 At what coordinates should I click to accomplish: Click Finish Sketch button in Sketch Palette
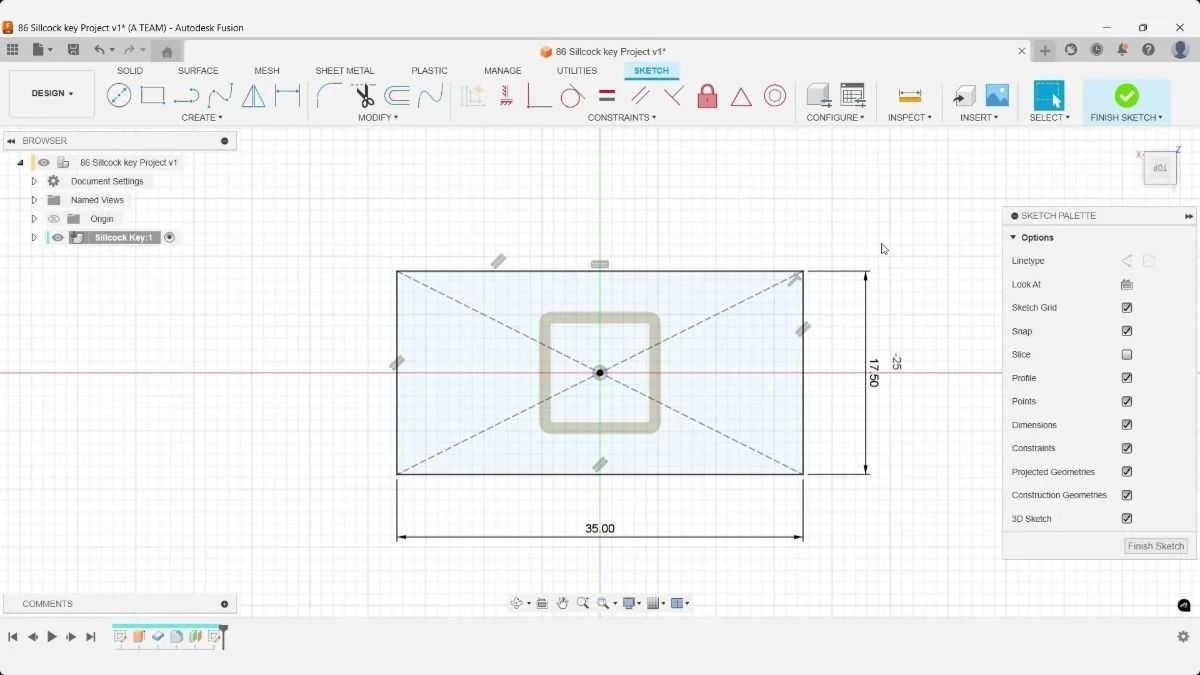(x=1156, y=546)
